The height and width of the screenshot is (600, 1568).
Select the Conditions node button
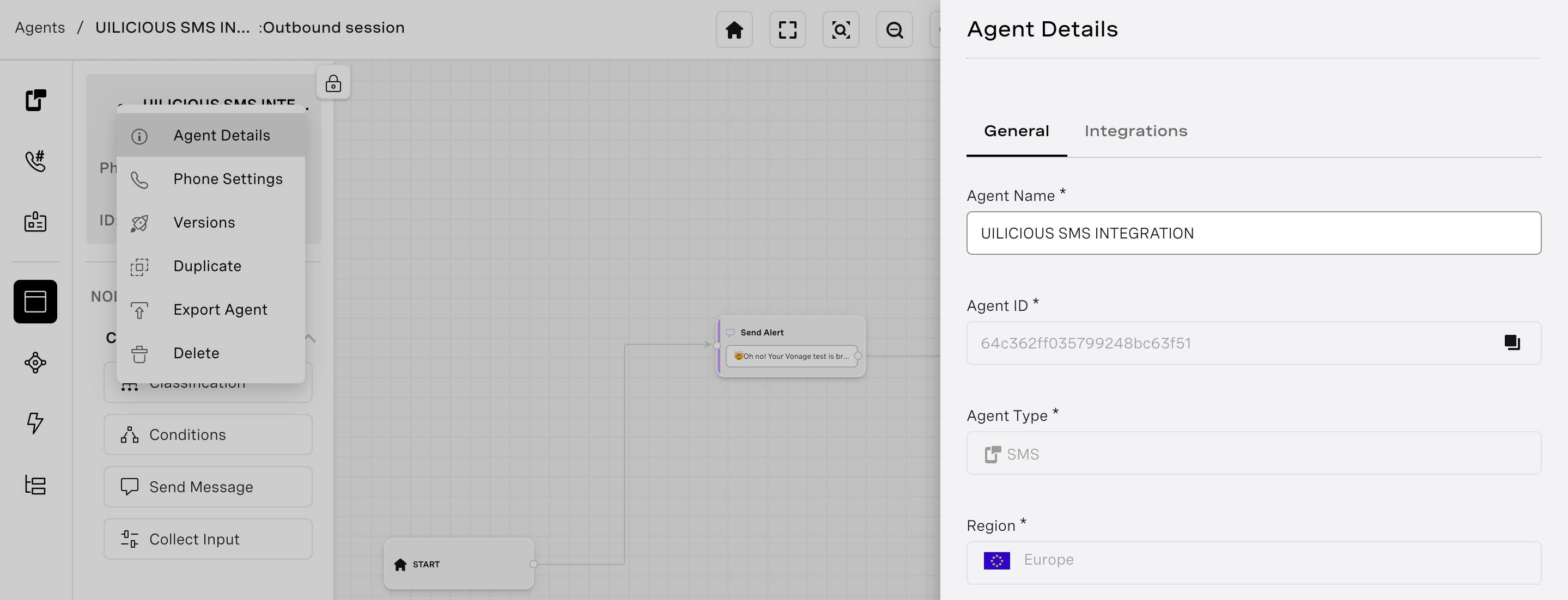click(x=208, y=434)
